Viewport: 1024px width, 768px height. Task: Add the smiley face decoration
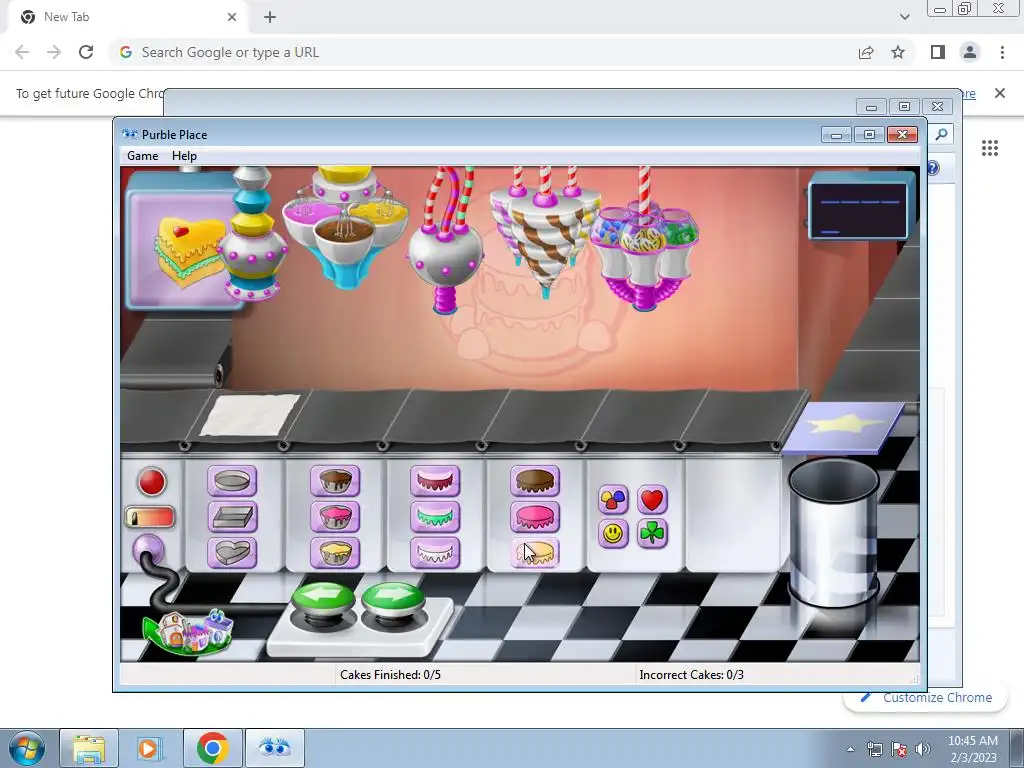[613, 534]
